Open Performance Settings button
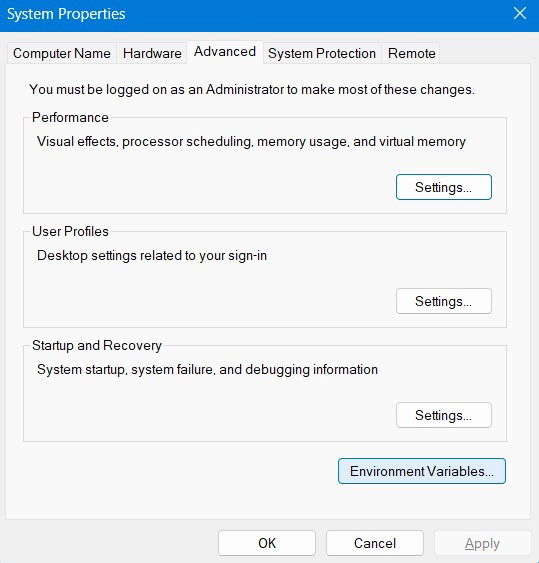The height and width of the screenshot is (563, 539). tap(443, 187)
